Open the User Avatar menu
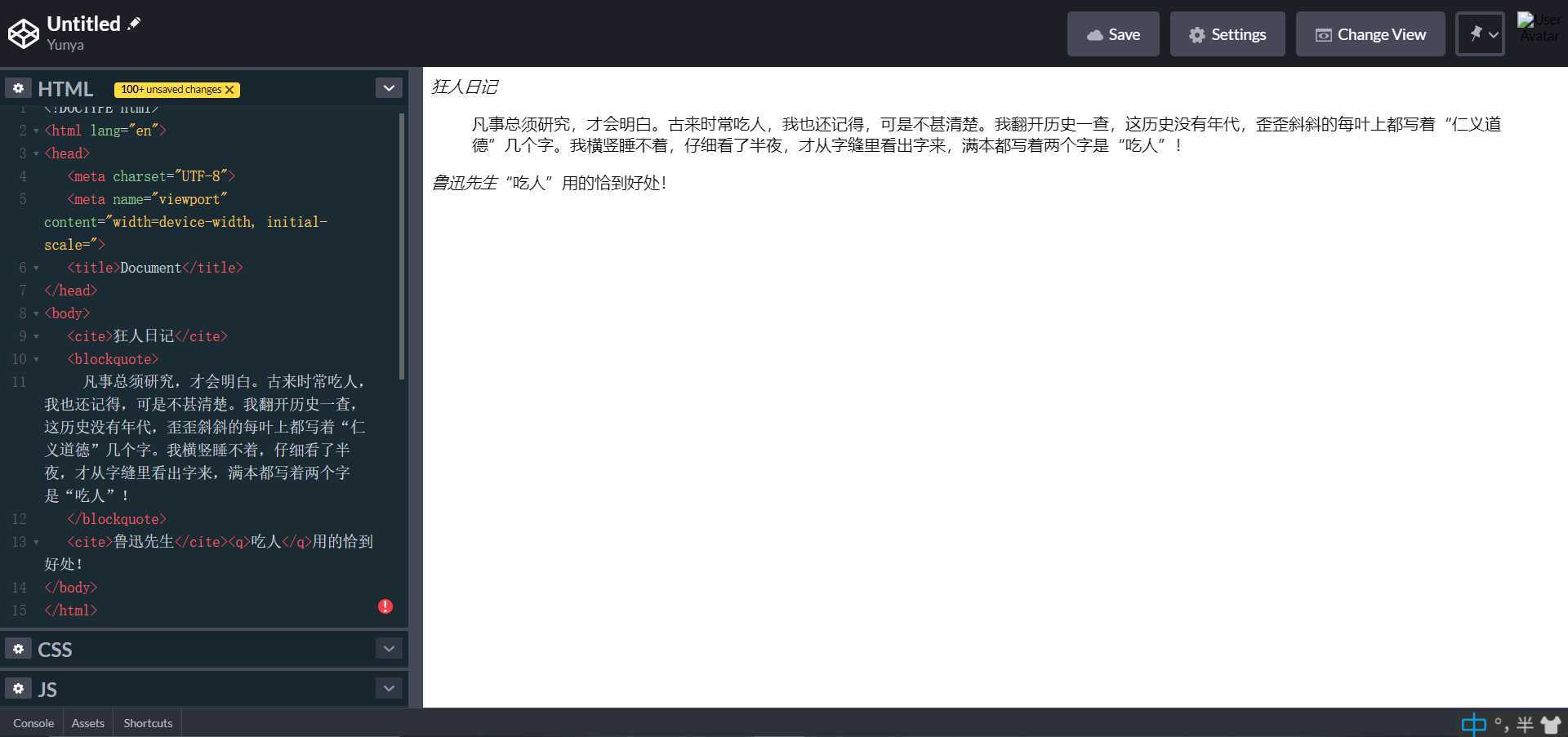The height and width of the screenshot is (737, 1568). pyautogui.click(x=1539, y=28)
